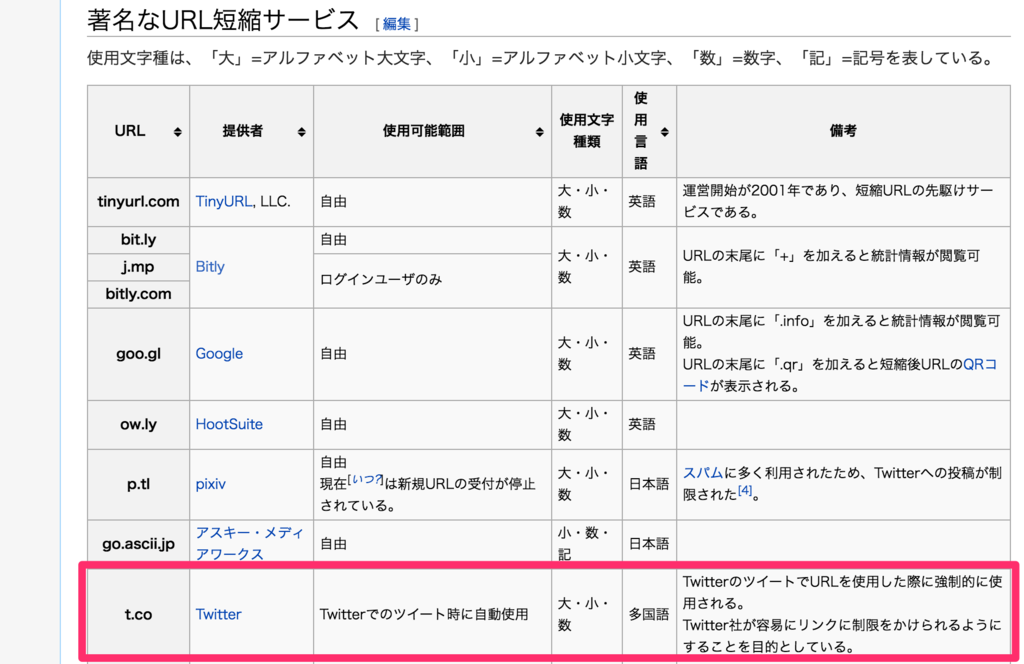Select the bit.ly cell
The width and height of the screenshot is (1024, 664).
point(138,240)
